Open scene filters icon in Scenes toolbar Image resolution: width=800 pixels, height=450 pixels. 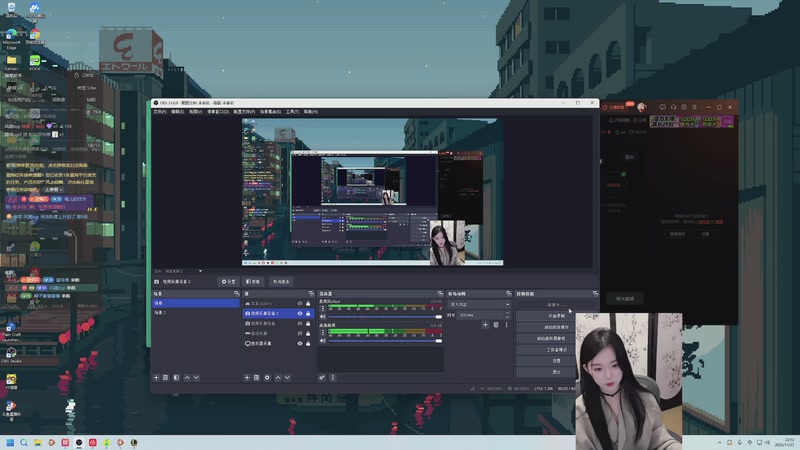[176, 378]
